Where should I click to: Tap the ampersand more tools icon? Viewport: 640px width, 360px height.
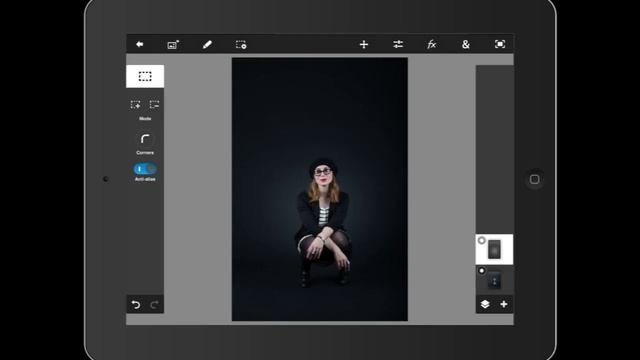[466, 44]
